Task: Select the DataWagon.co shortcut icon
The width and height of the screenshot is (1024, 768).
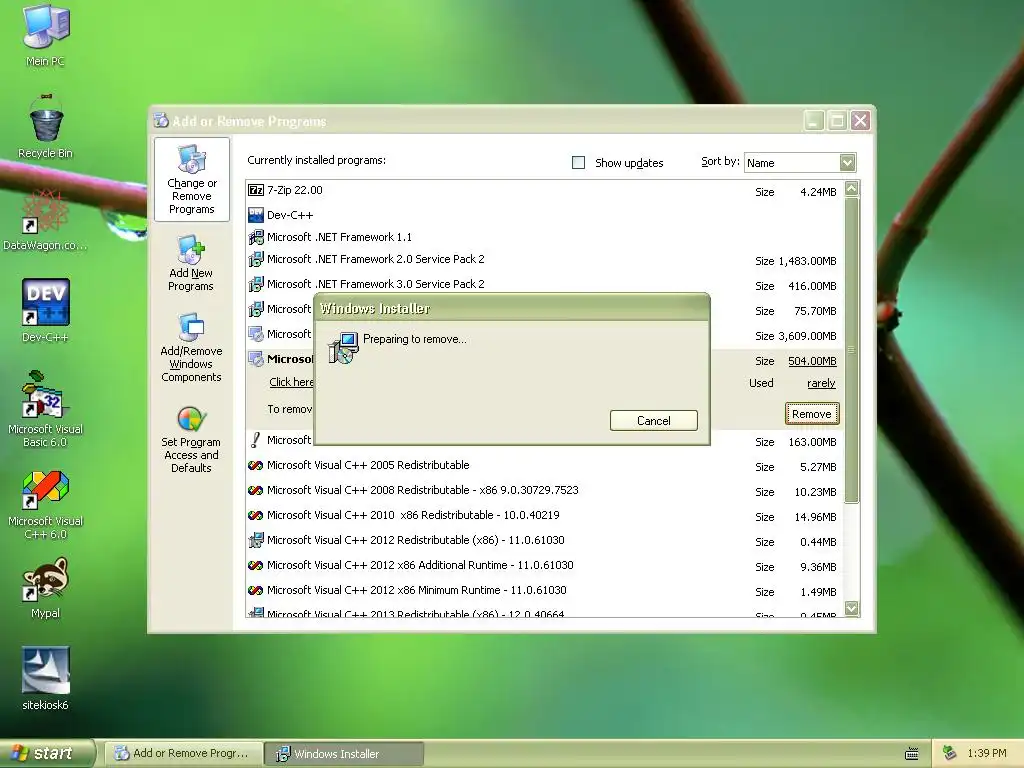Action: (x=44, y=212)
